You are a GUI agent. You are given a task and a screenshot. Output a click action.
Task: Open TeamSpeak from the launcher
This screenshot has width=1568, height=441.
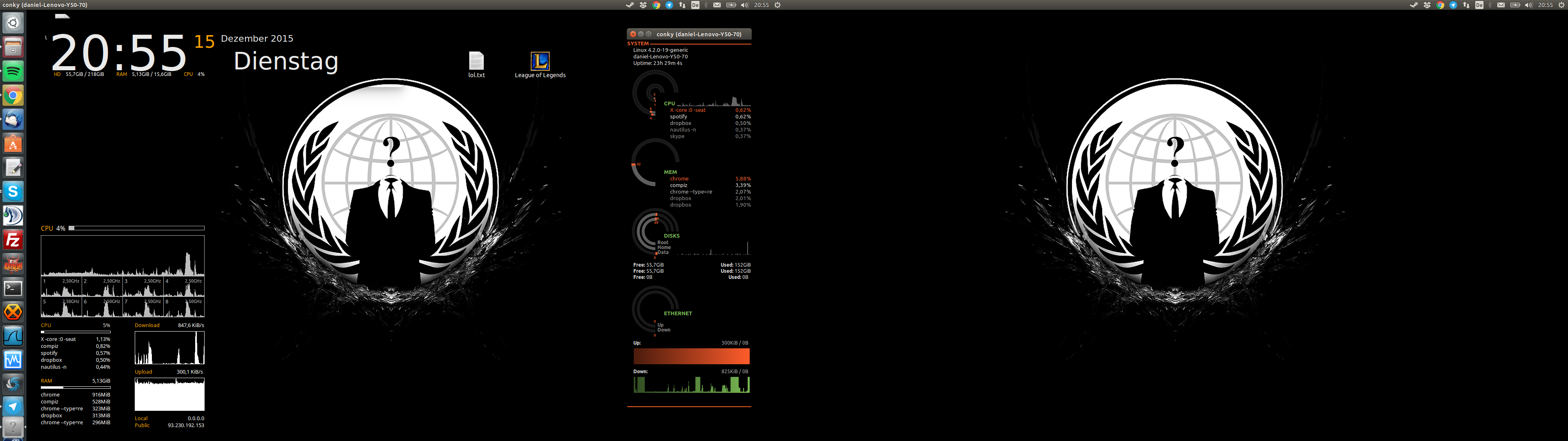click(x=13, y=216)
